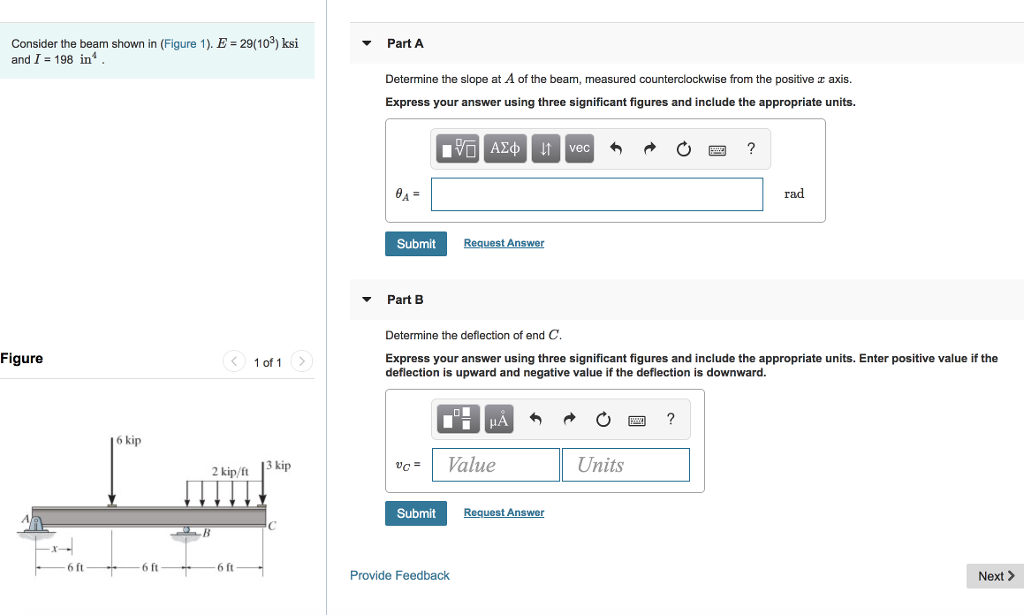Click the subscript/superscript arrows icon
This screenshot has width=1024, height=615.
(x=545, y=148)
